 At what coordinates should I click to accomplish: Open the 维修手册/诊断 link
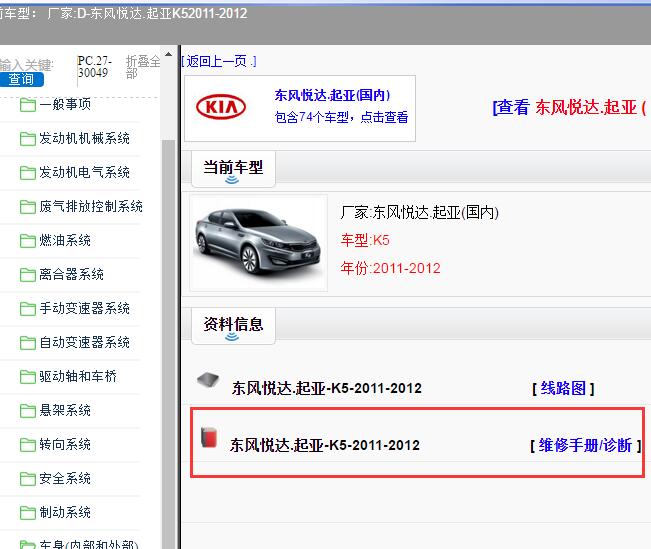click(x=585, y=446)
